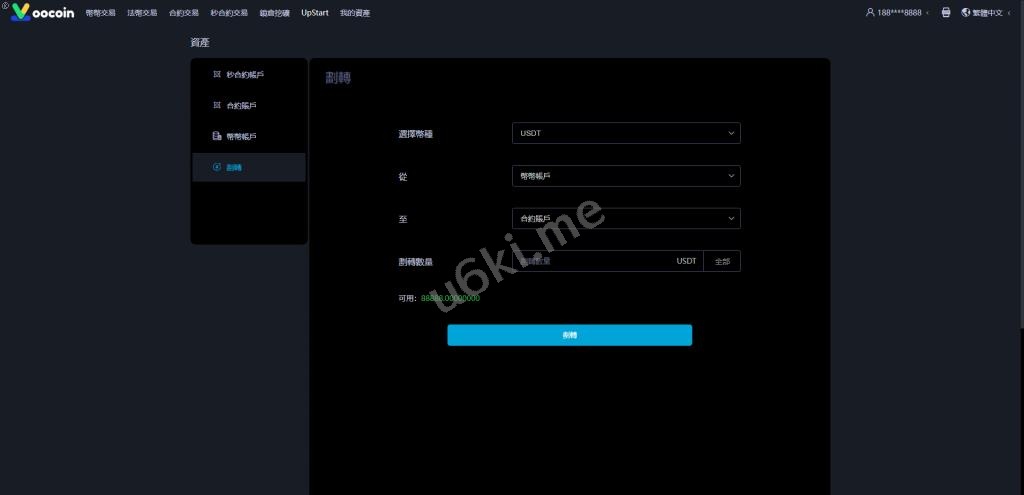Open 合約交易 in top navigation
The height and width of the screenshot is (495, 1024).
pyautogui.click(x=184, y=13)
